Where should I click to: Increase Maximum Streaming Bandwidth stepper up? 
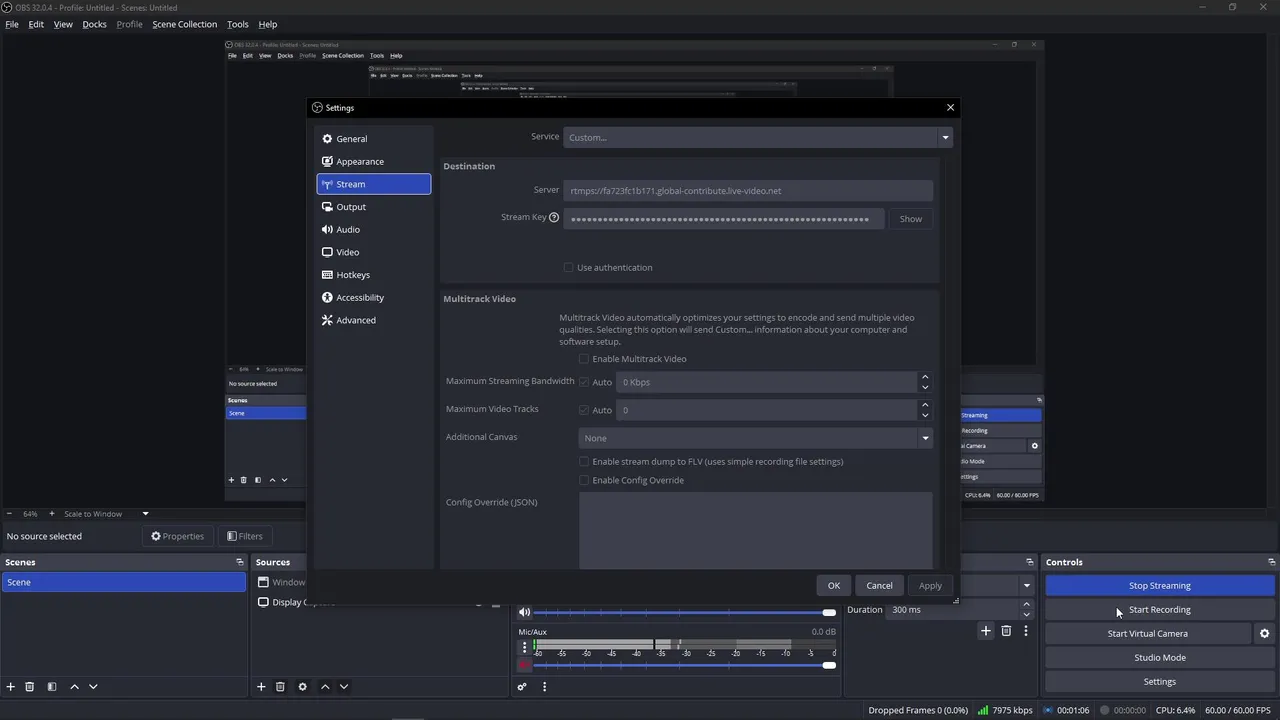[925, 377]
